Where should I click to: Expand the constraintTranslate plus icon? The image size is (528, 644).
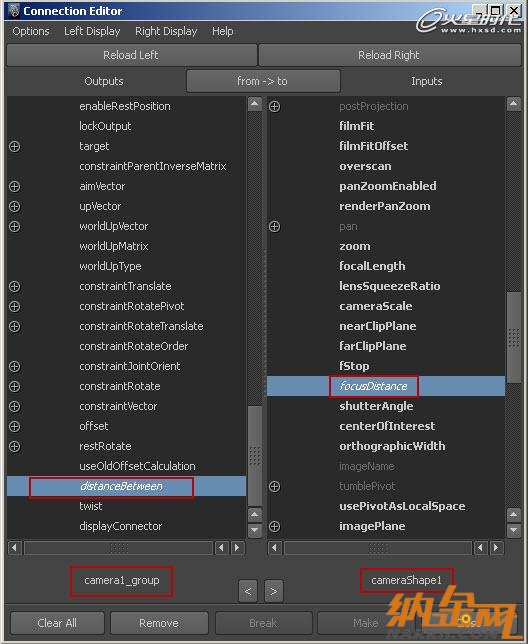(14, 286)
